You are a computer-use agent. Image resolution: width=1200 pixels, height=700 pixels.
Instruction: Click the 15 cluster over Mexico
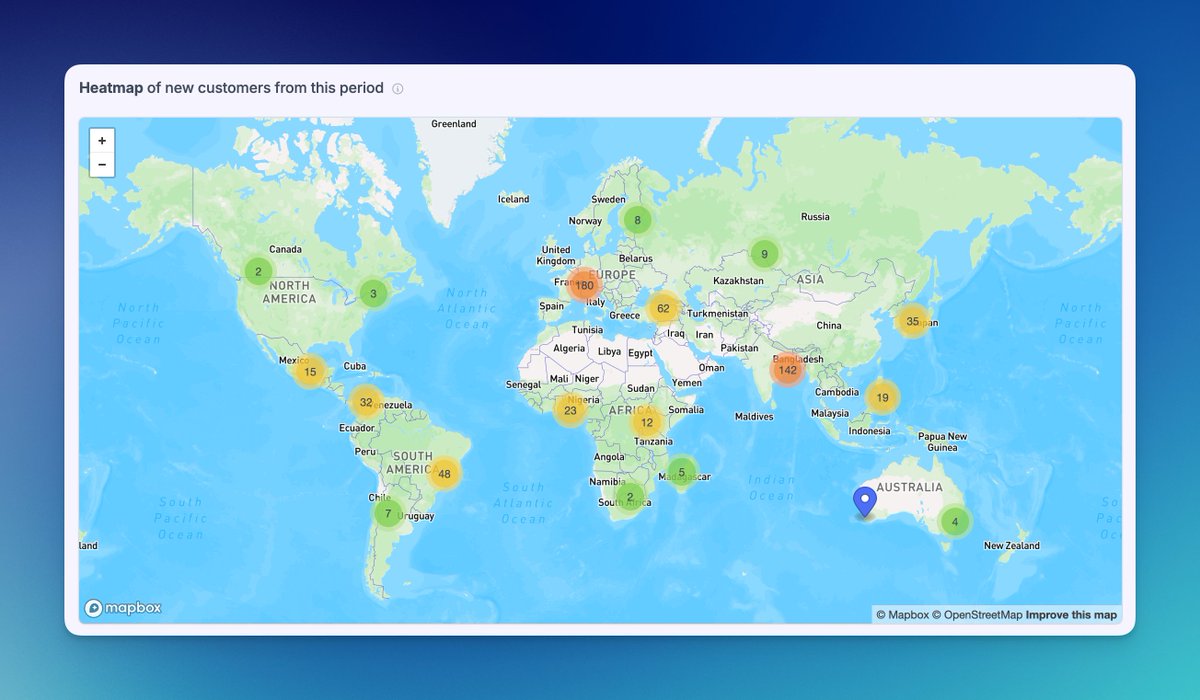(308, 371)
